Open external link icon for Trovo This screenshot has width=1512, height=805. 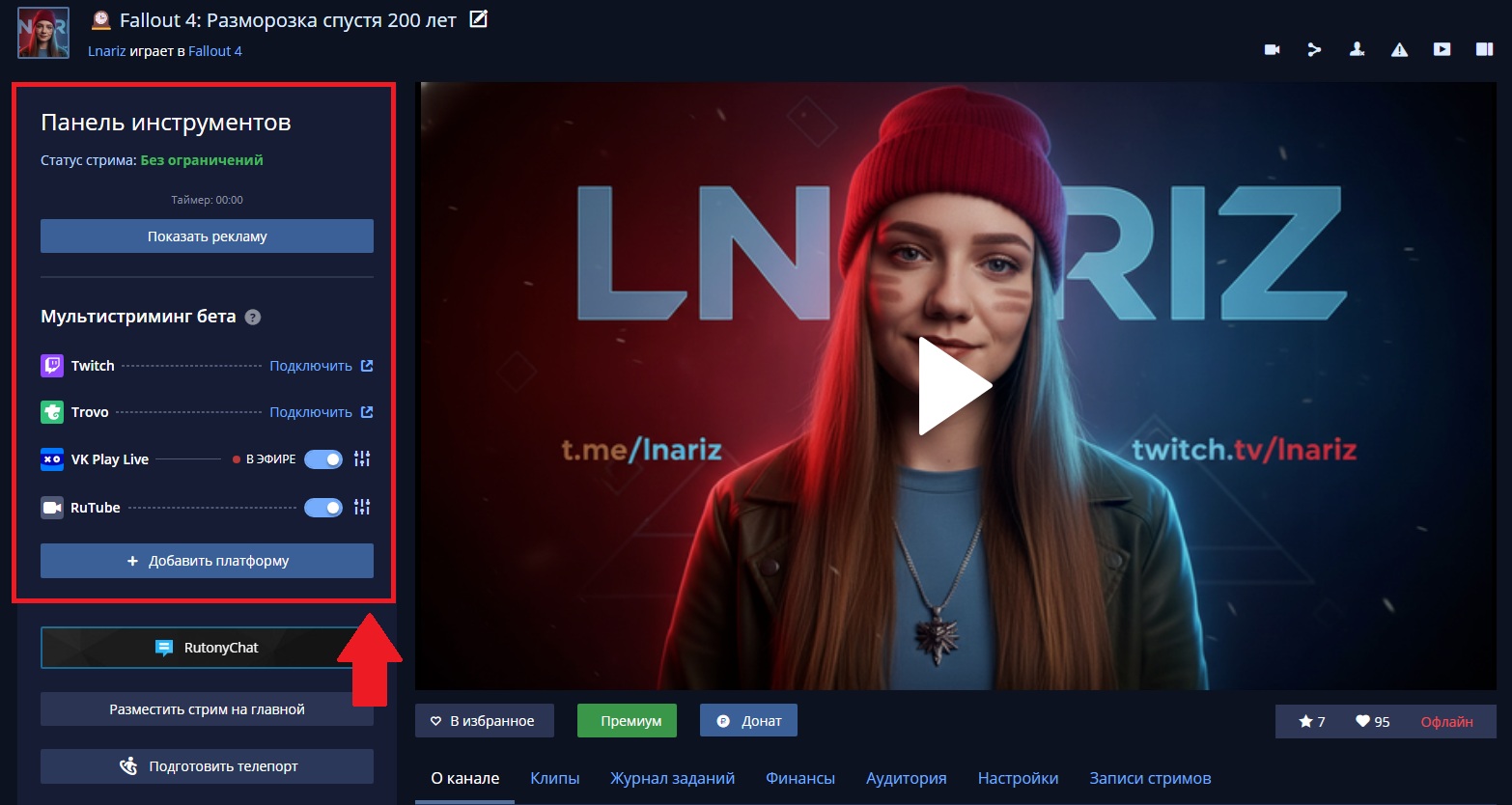[x=367, y=412]
